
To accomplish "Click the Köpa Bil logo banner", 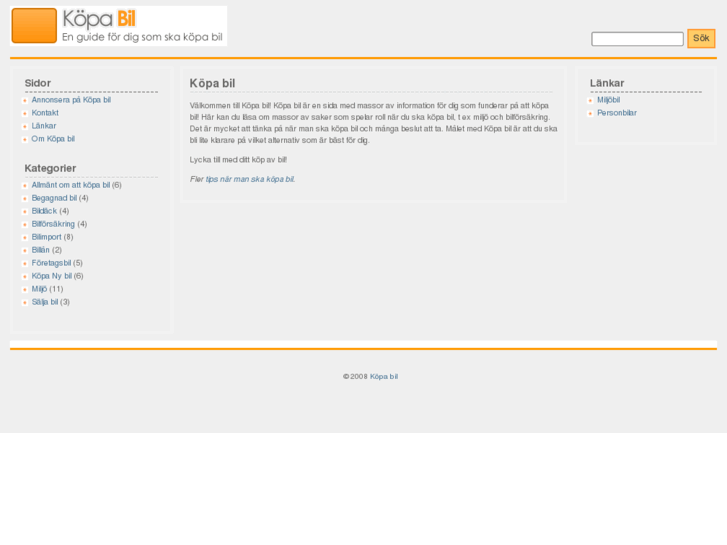I will click(x=119, y=26).
